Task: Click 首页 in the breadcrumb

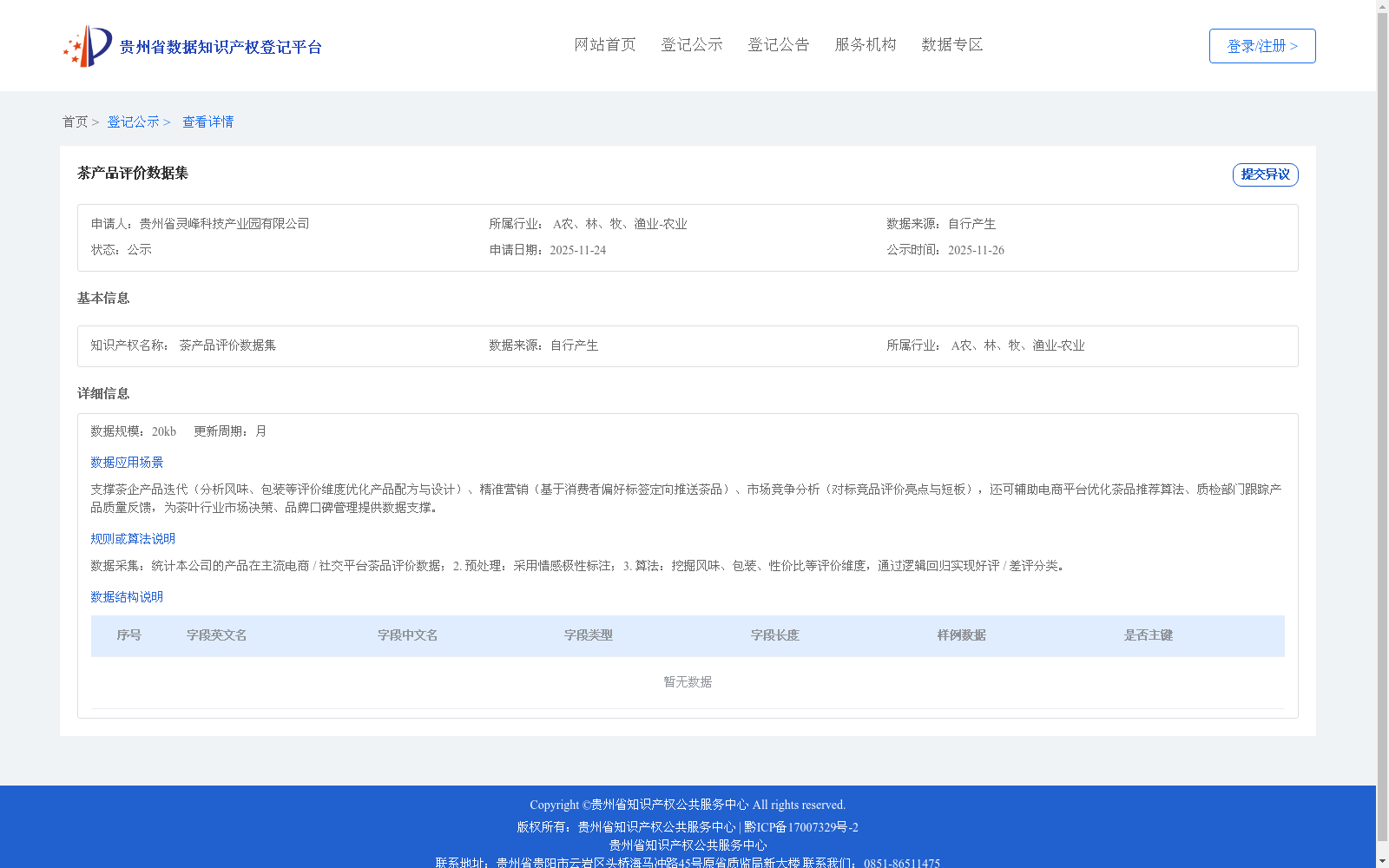Action: 75,122
